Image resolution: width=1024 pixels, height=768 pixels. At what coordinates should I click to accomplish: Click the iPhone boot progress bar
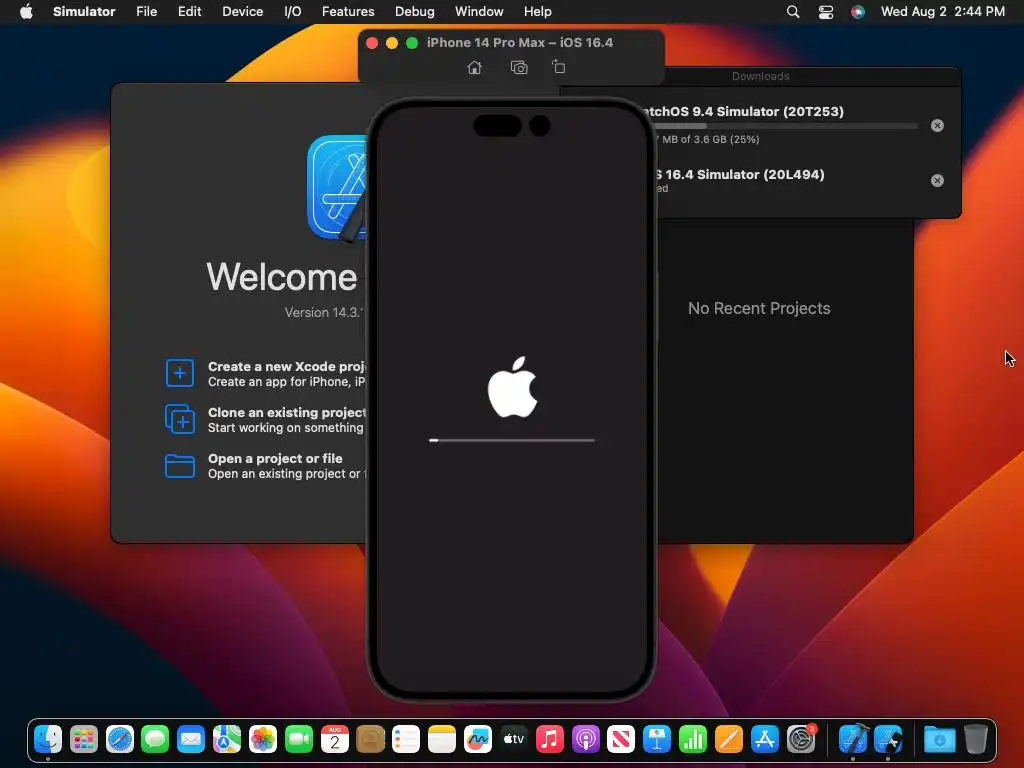[x=511, y=440]
